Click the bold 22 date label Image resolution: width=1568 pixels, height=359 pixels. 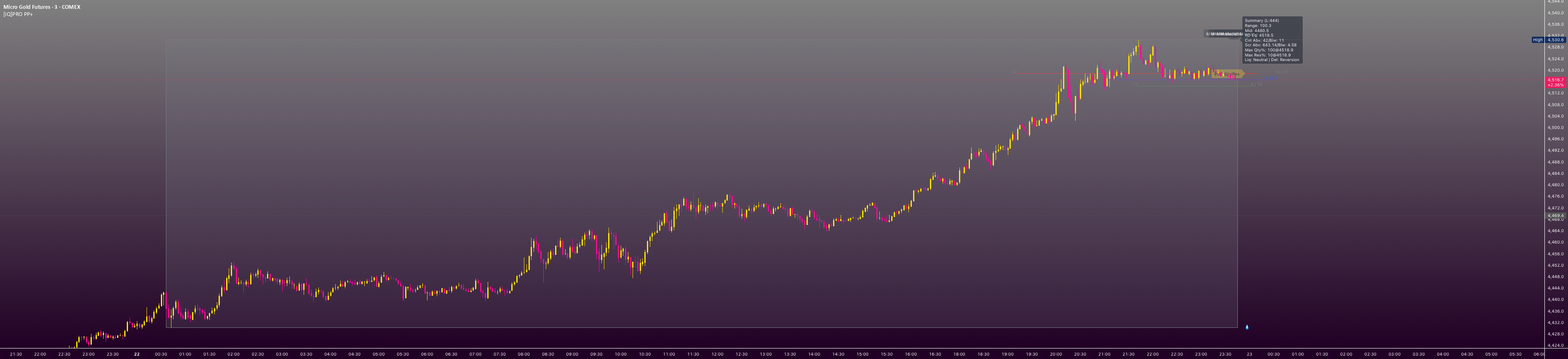[137, 354]
